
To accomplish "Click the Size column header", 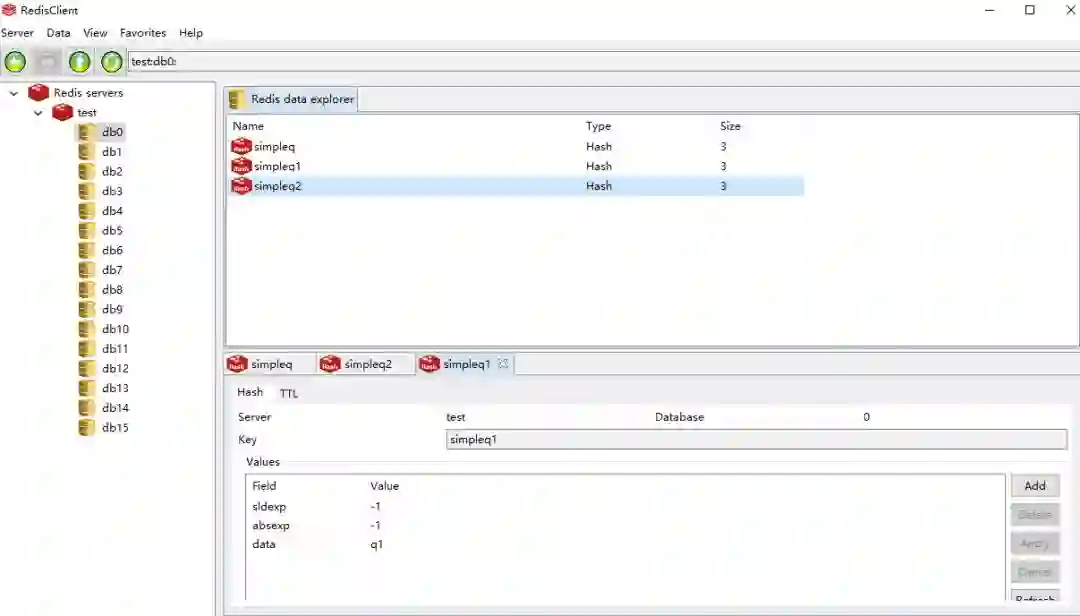I will coord(730,126).
